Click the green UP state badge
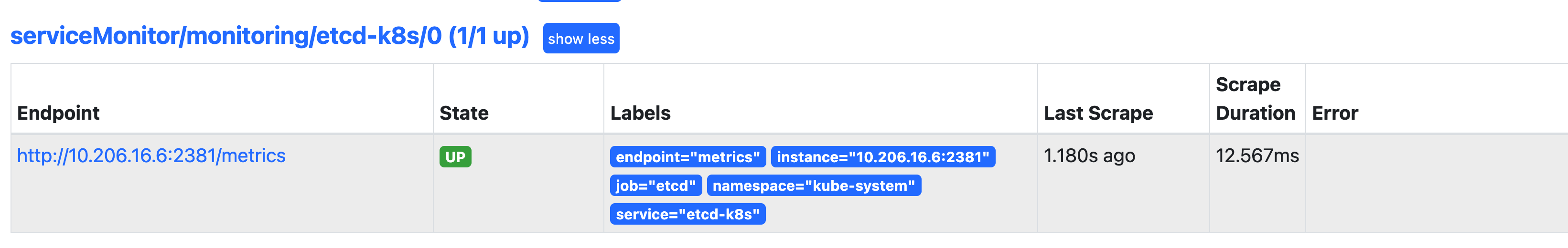The image size is (1568, 248). [x=455, y=157]
